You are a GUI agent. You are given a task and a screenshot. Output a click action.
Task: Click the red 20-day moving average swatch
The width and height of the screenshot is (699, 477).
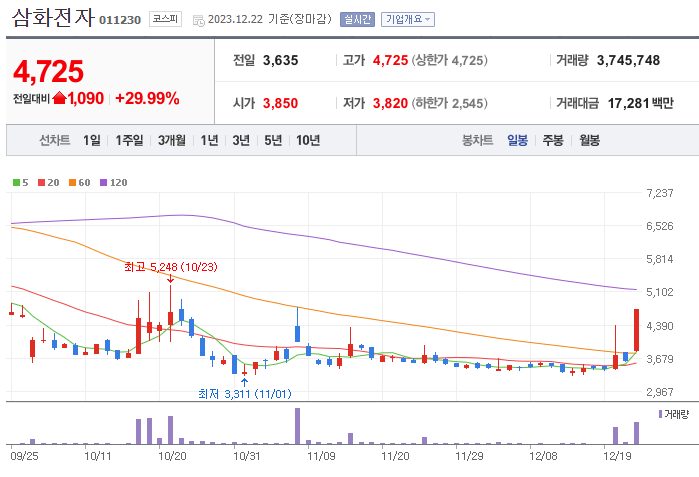[41, 182]
